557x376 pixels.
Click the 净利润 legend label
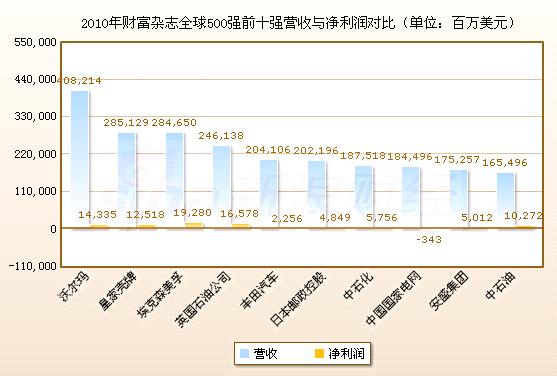[x=347, y=353]
